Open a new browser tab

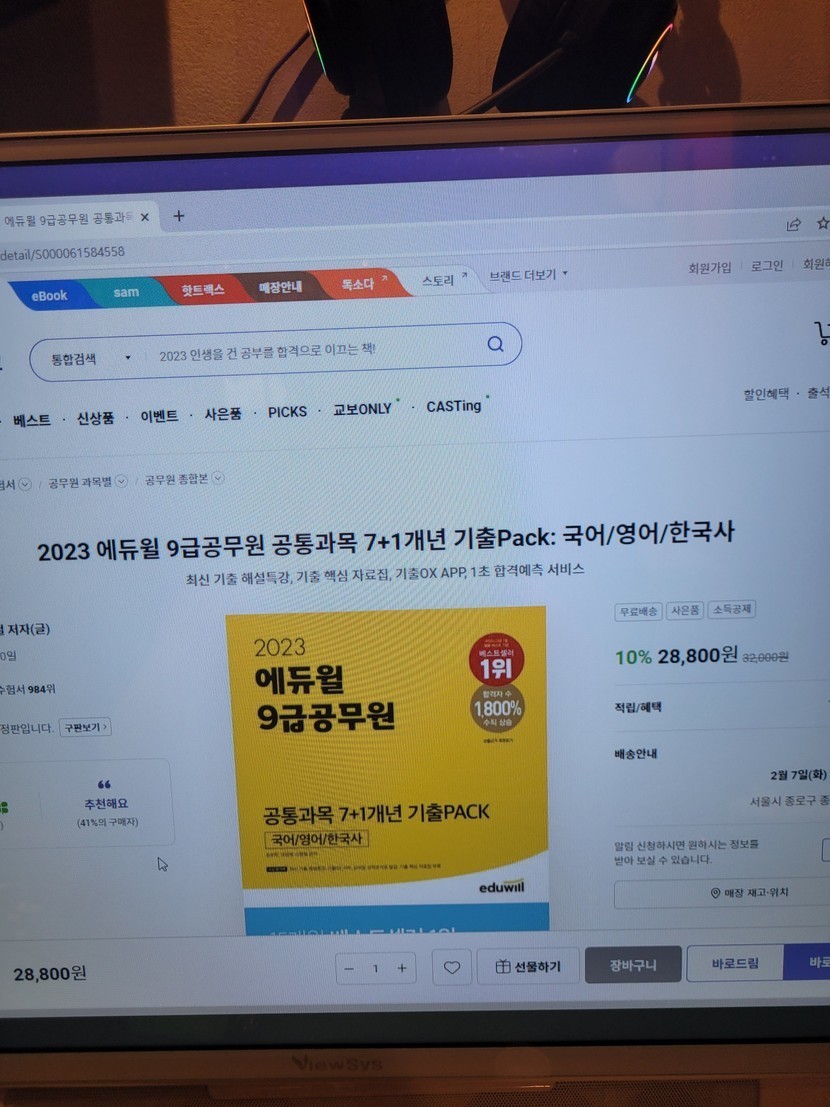179,216
